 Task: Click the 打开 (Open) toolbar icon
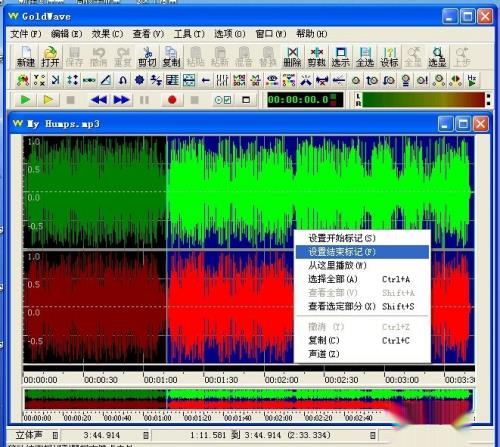(x=50, y=56)
